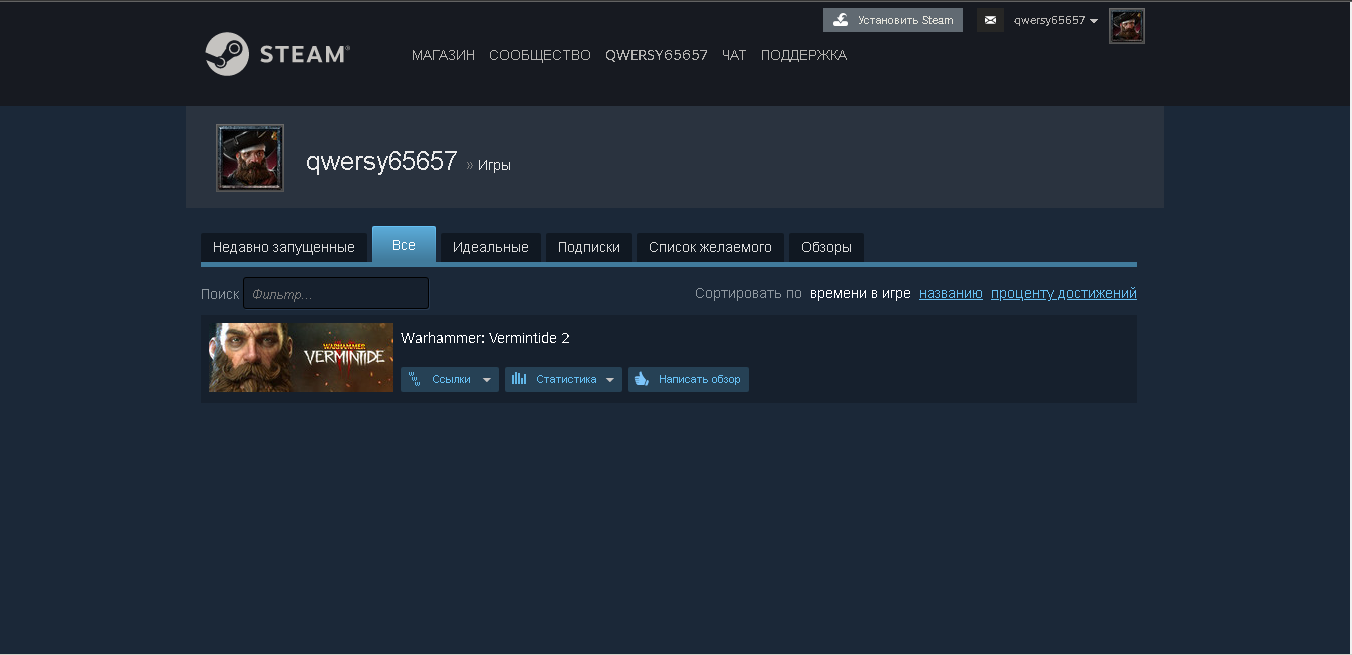The image size is (1352, 655).
Task: Click the bar chart icon on Статистика
Action: point(519,379)
